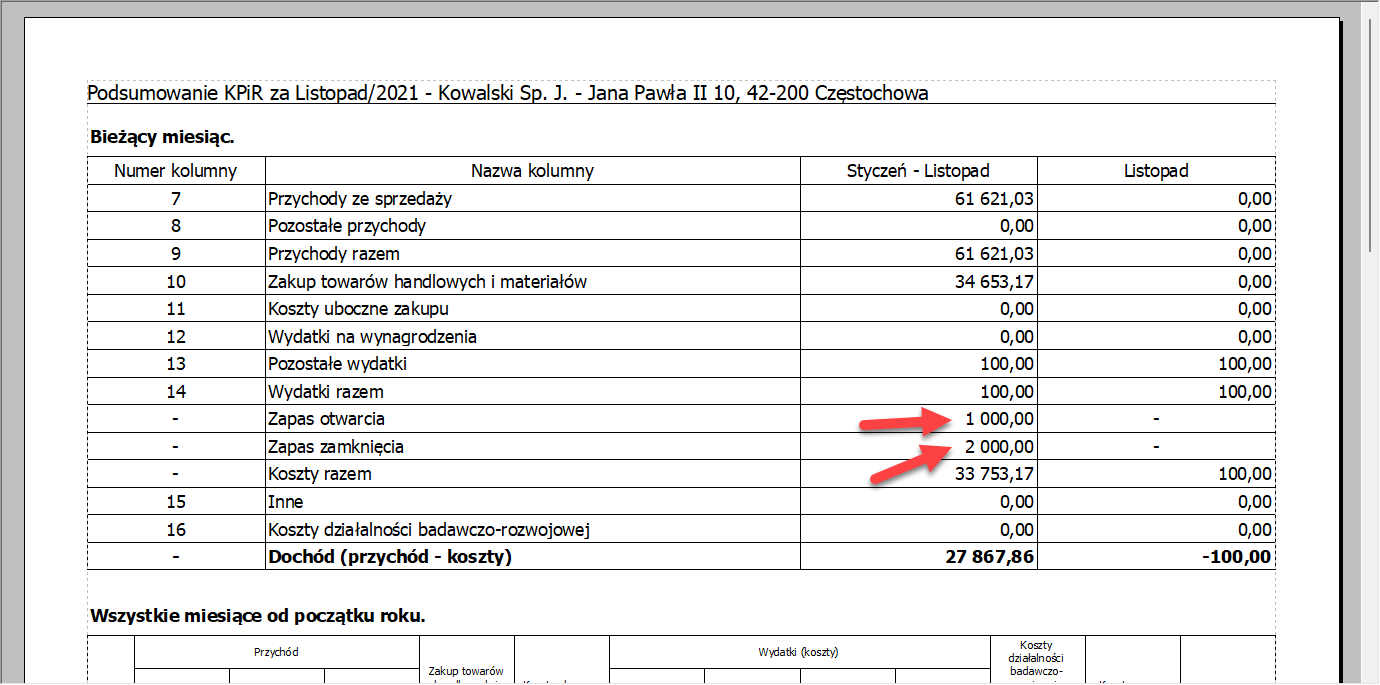Screen dimensions: 1380x685
Task: Click the 'Zakup towarów handlowych i materiałów' cell
Action: point(427,281)
